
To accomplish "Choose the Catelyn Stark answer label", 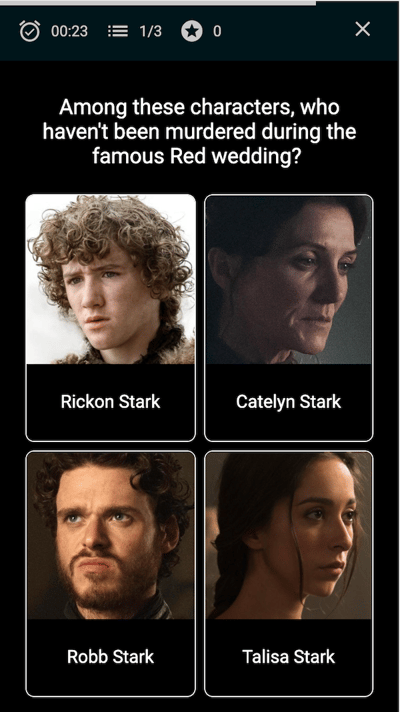I will tap(289, 402).
